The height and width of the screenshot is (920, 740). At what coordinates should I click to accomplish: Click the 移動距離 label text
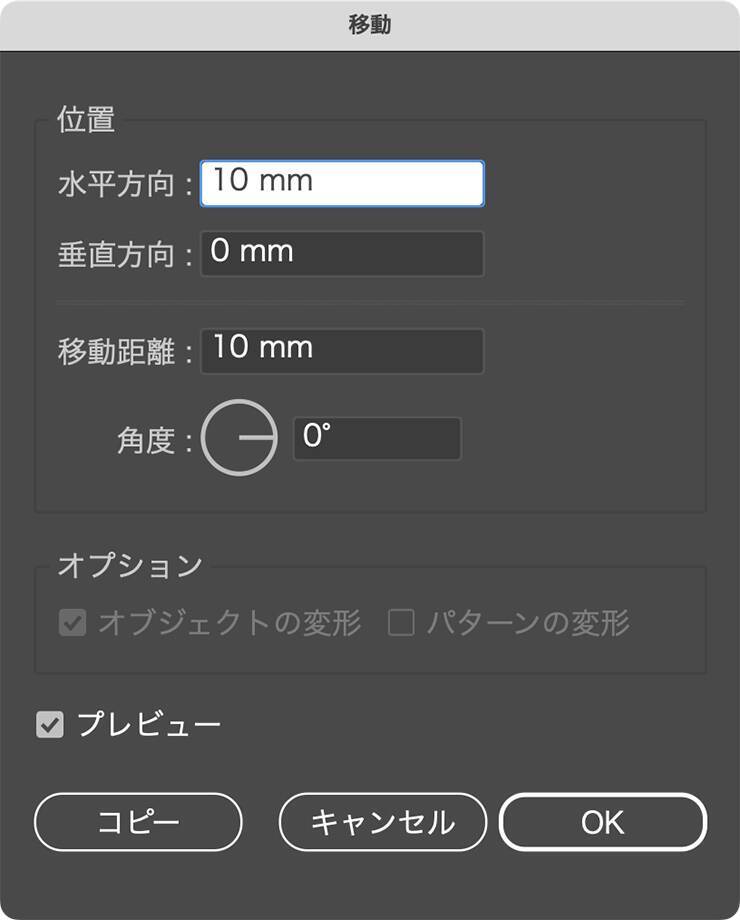[x=116, y=352]
